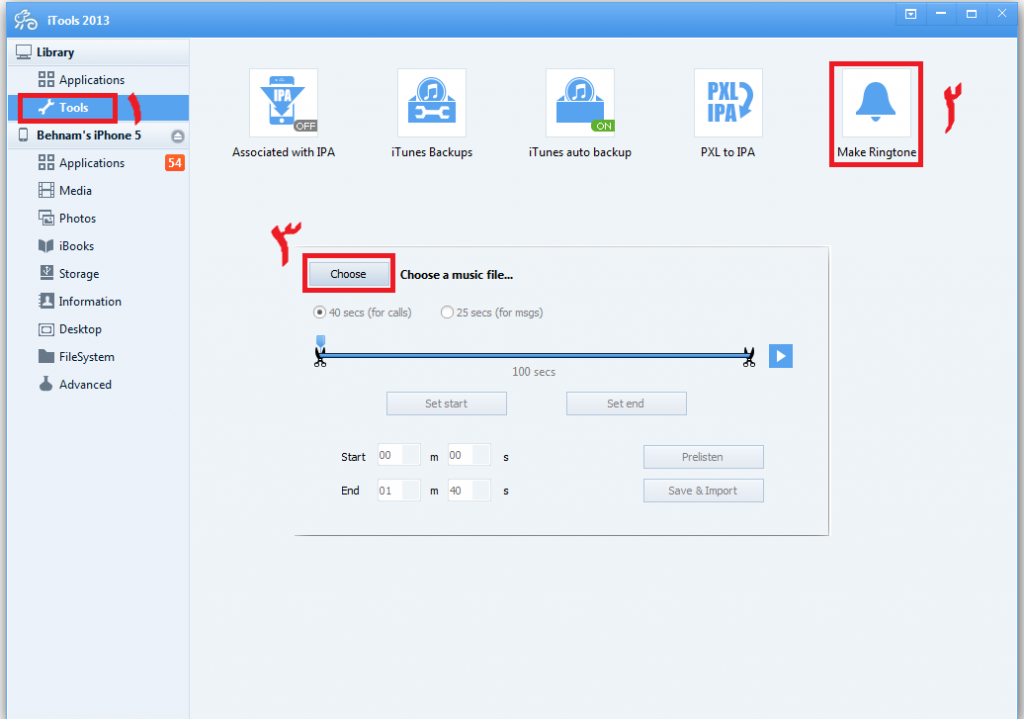The width and height of the screenshot is (1024, 719).
Task: Click the blue ringtone timeline track
Action: [534, 355]
